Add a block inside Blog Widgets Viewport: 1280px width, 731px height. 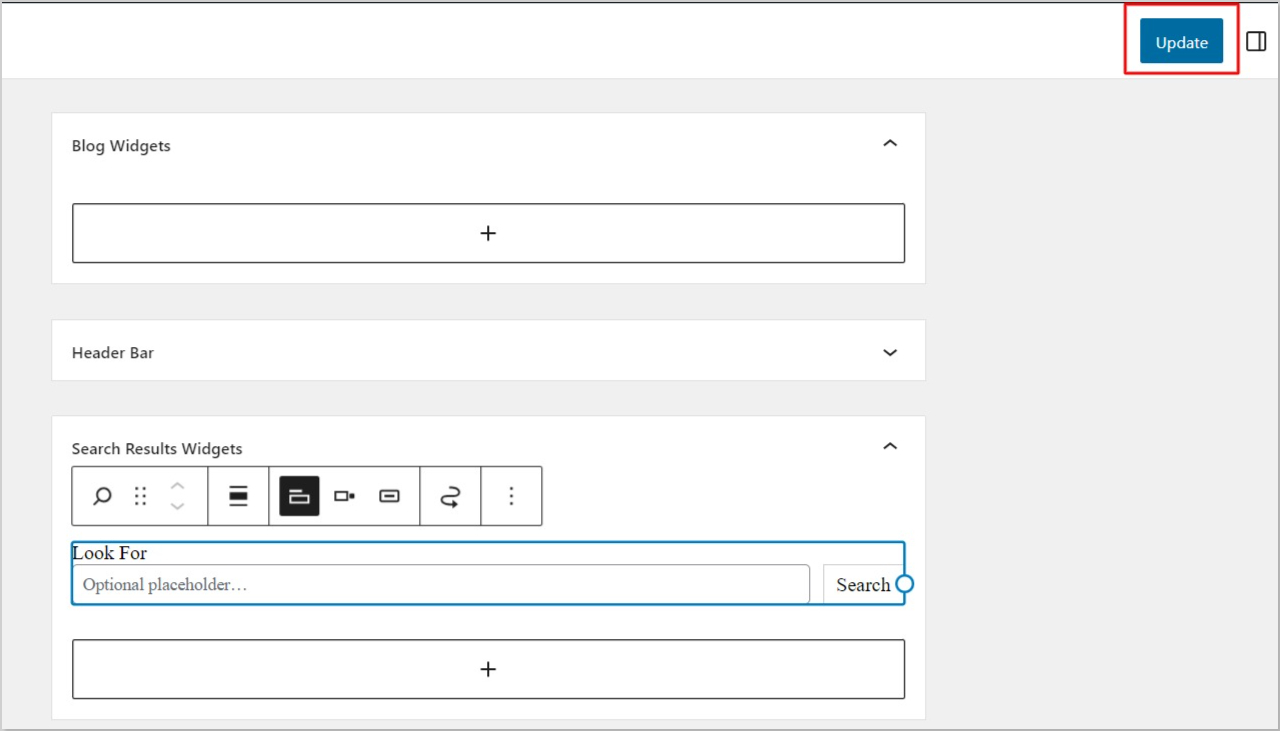pyautogui.click(x=488, y=233)
